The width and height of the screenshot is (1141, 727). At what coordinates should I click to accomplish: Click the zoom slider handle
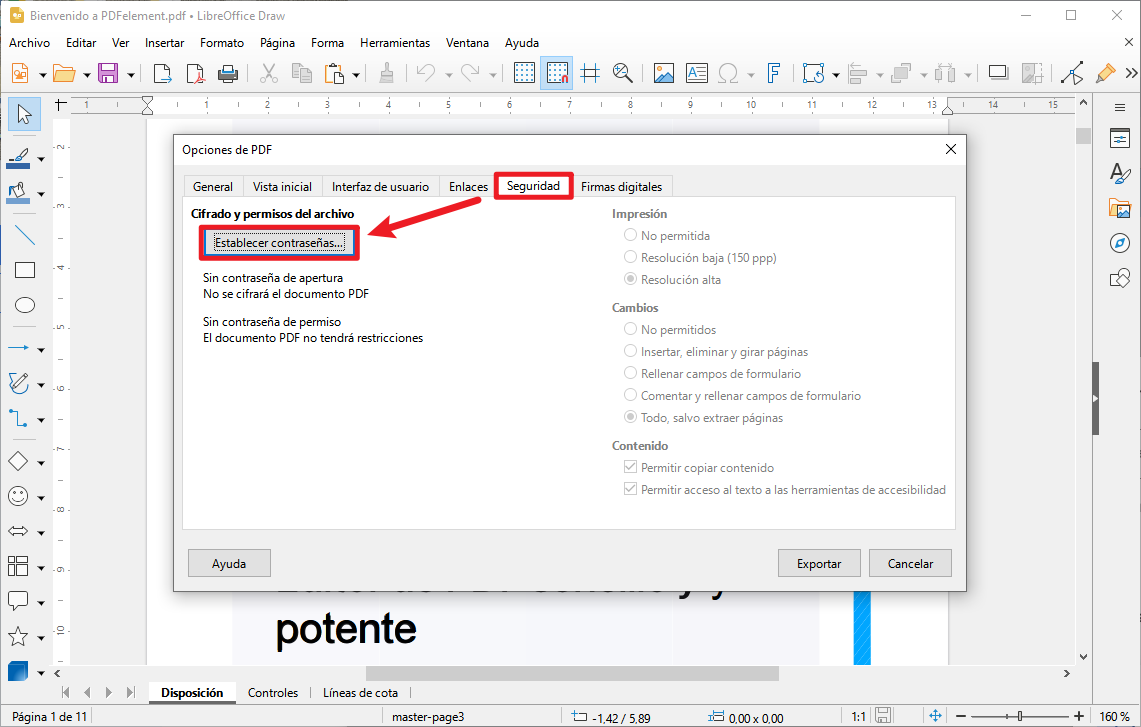[x=1019, y=716]
